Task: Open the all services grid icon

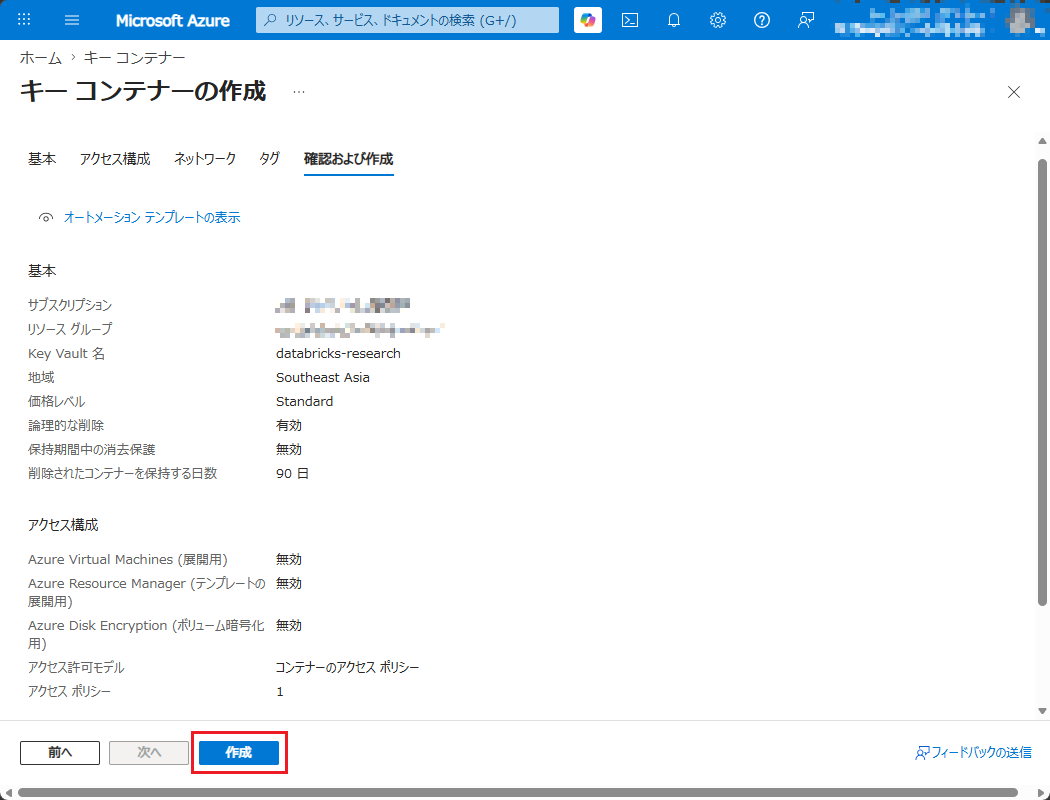Action: pos(24,19)
